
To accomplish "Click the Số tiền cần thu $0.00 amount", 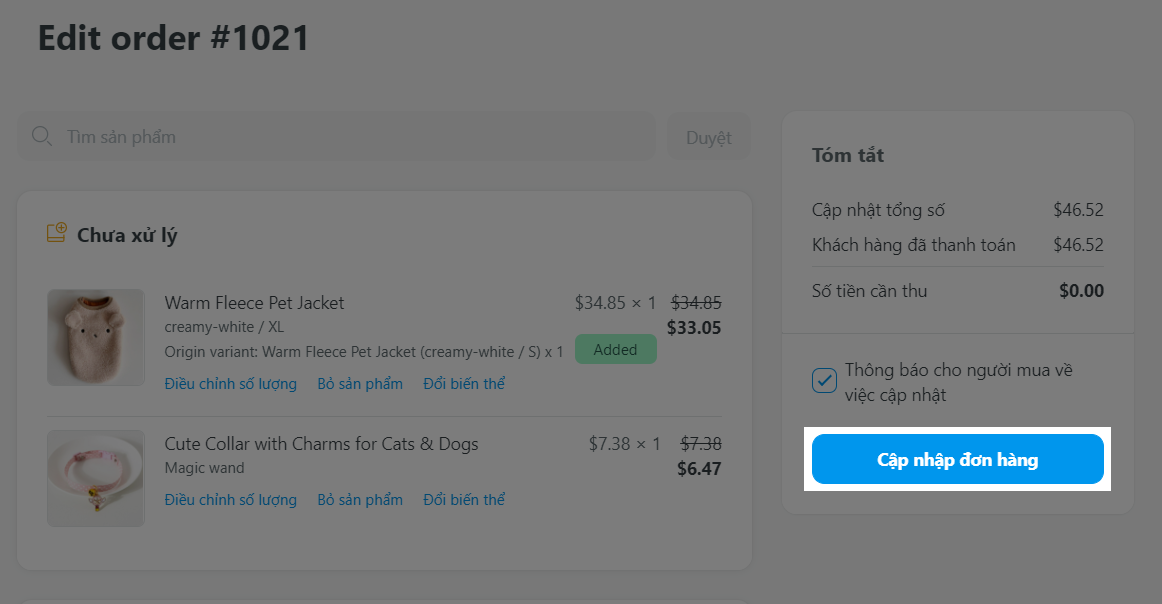I will click(1081, 291).
